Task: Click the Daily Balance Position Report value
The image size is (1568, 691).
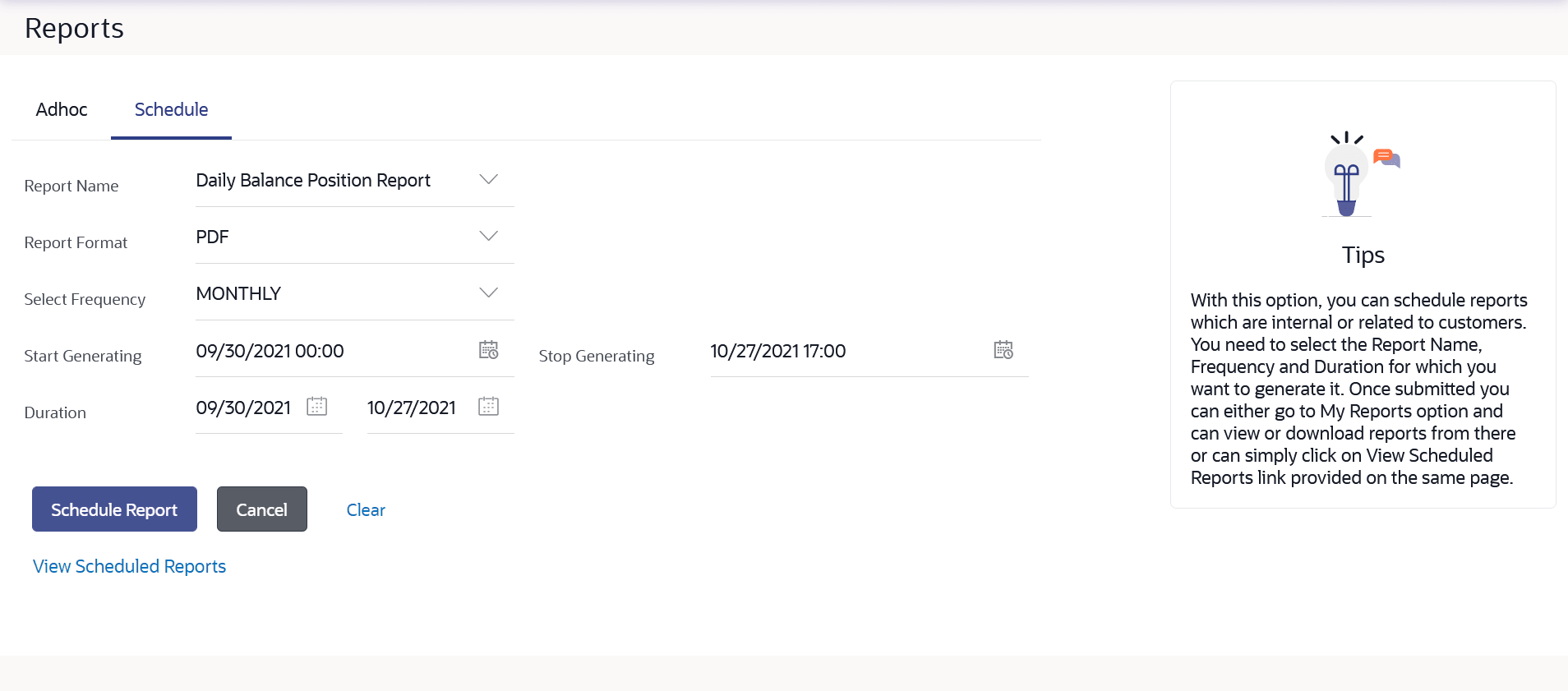Action: click(313, 181)
